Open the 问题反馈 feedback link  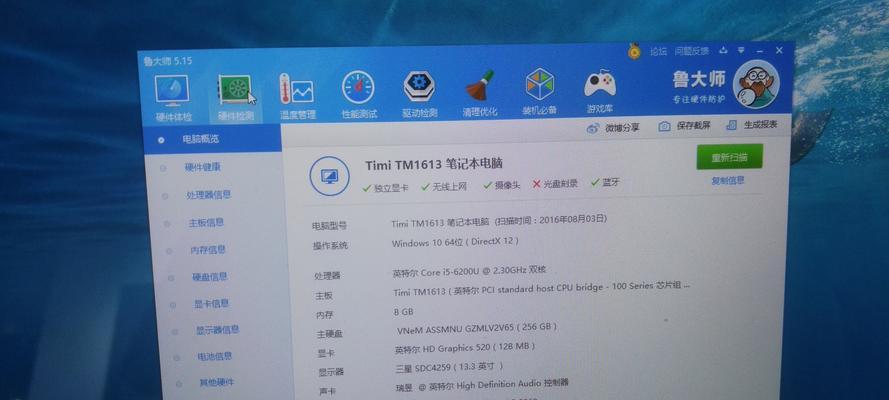point(692,51)
